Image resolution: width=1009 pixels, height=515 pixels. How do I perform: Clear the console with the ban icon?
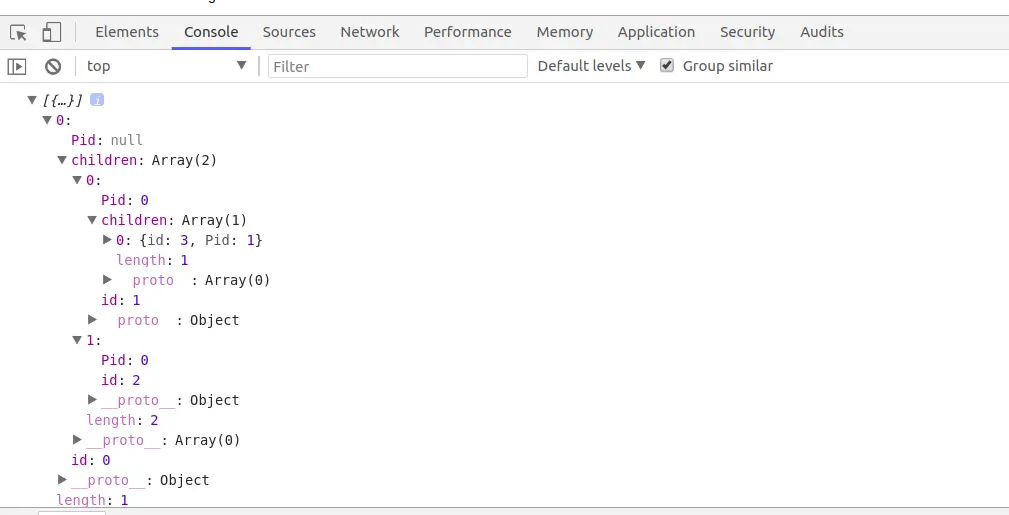[53, 66]
